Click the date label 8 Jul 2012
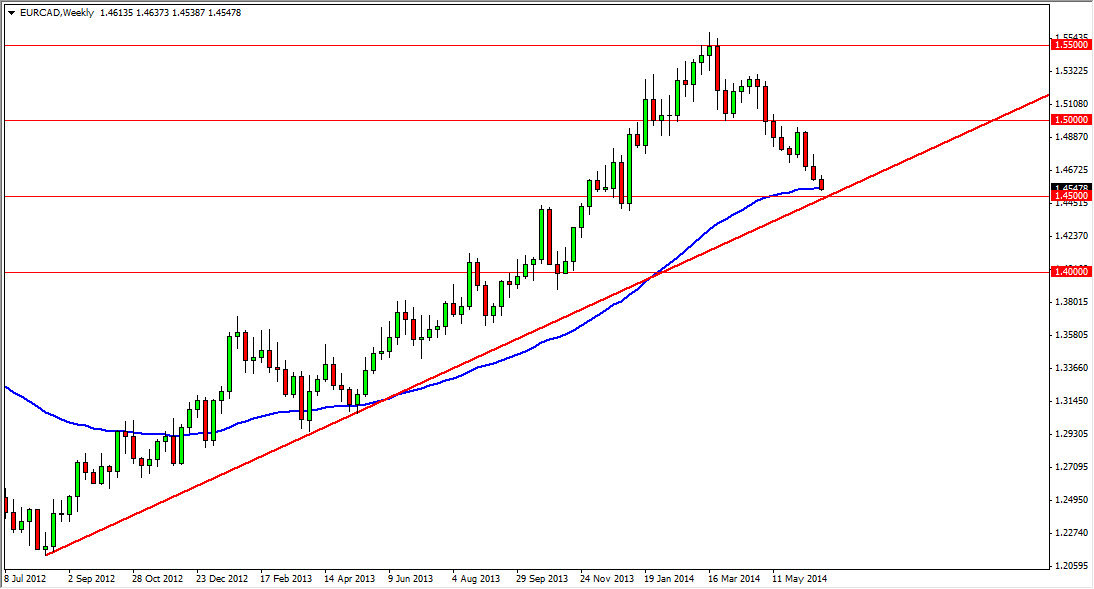 [27, 578]
